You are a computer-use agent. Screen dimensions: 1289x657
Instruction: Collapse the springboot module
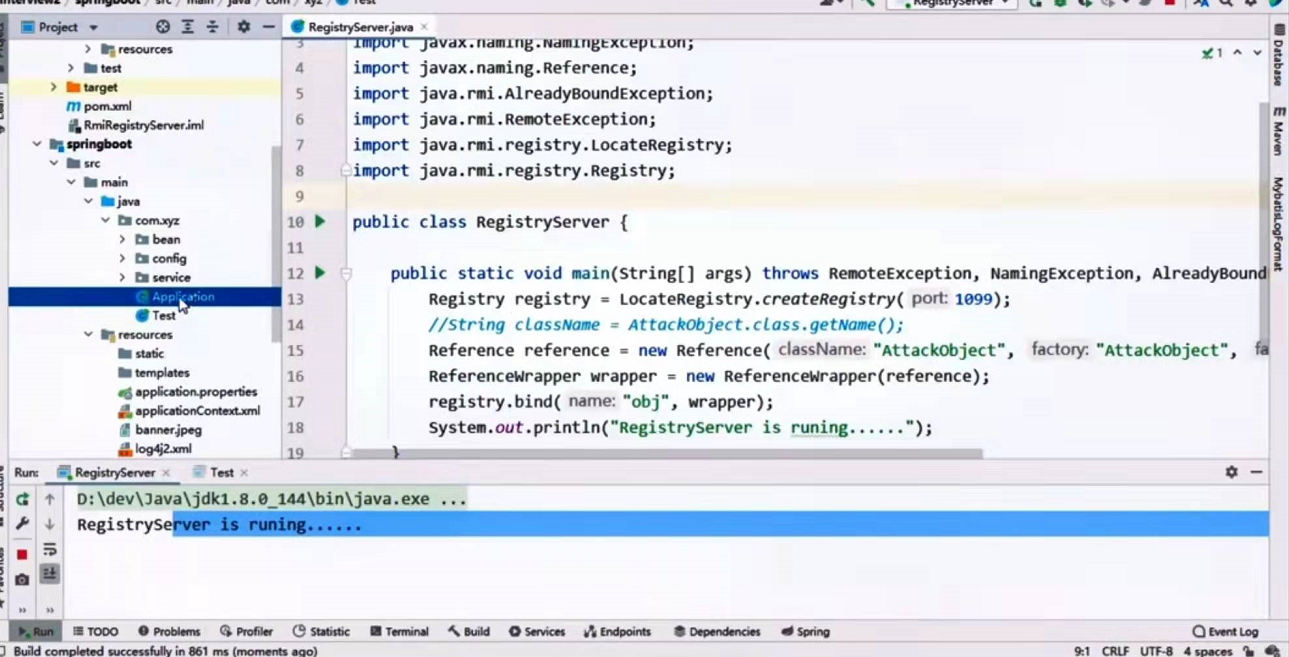37,144
